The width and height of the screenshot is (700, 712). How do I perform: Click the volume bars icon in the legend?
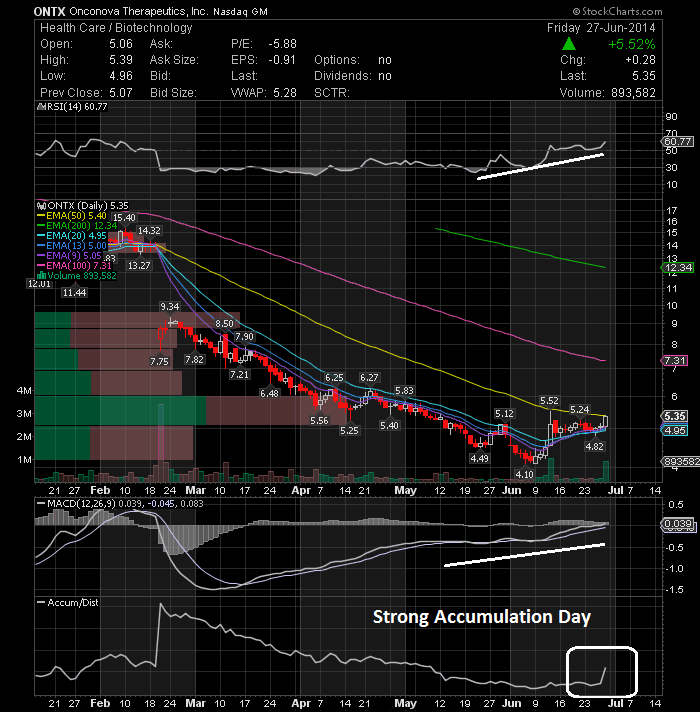point(41,276)
